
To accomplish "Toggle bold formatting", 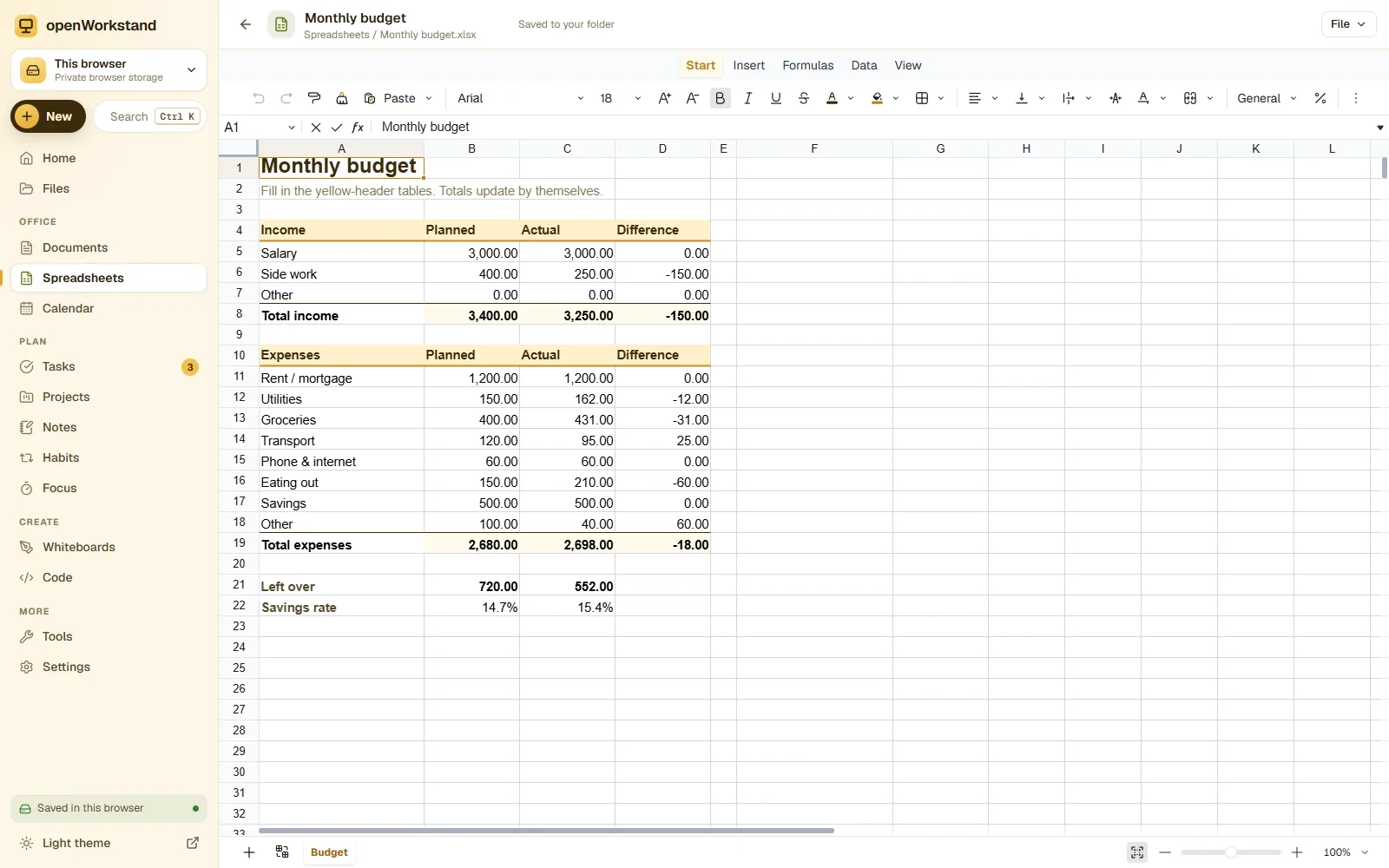I will pyautogui.click(x=720, y=98).
